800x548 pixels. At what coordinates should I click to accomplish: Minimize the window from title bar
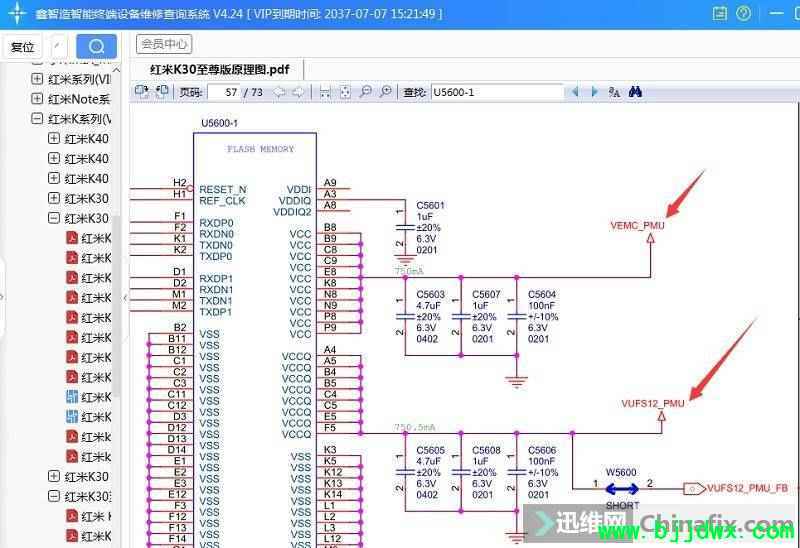(776, 13)
